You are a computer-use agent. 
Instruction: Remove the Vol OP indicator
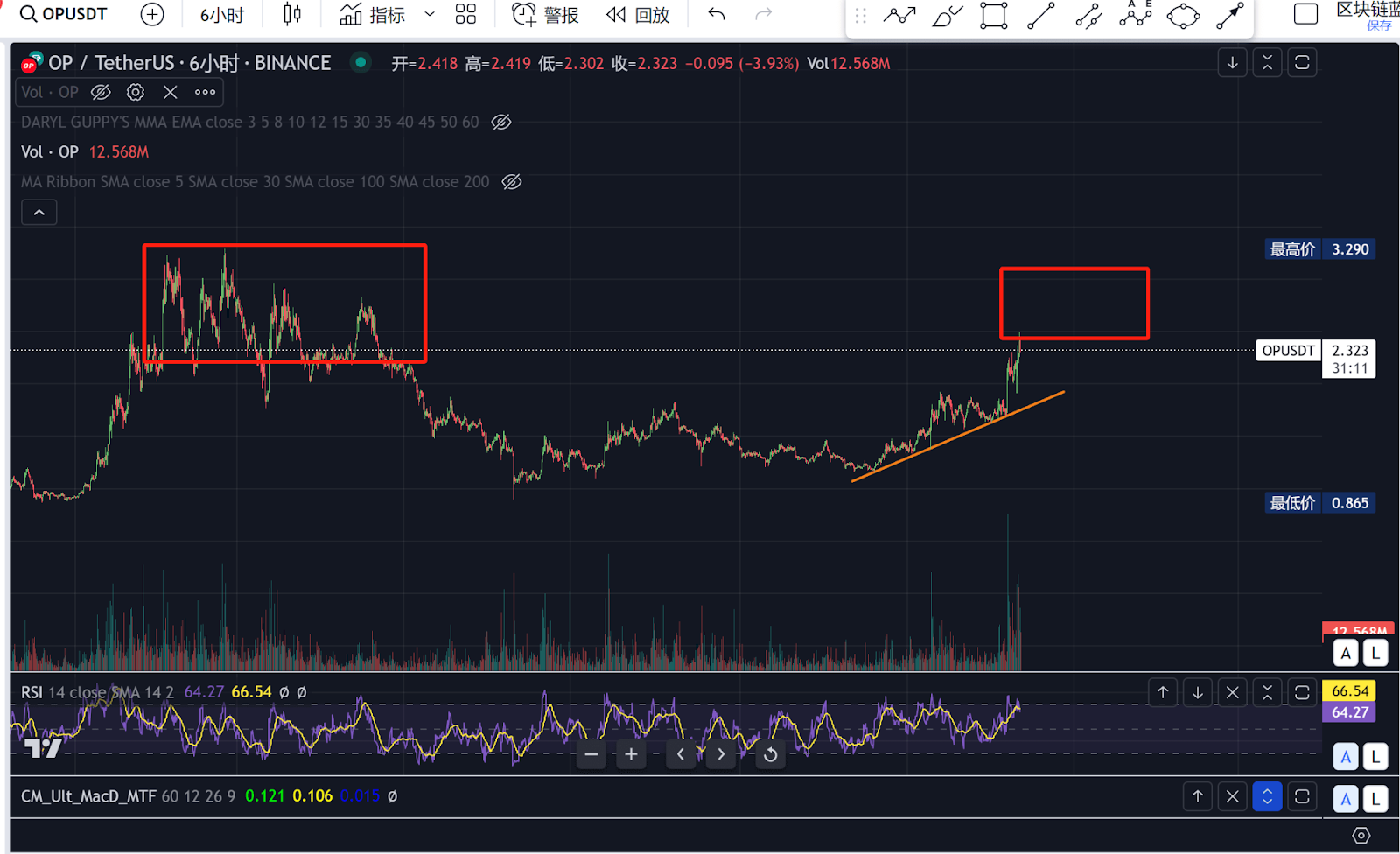[170, 92]
